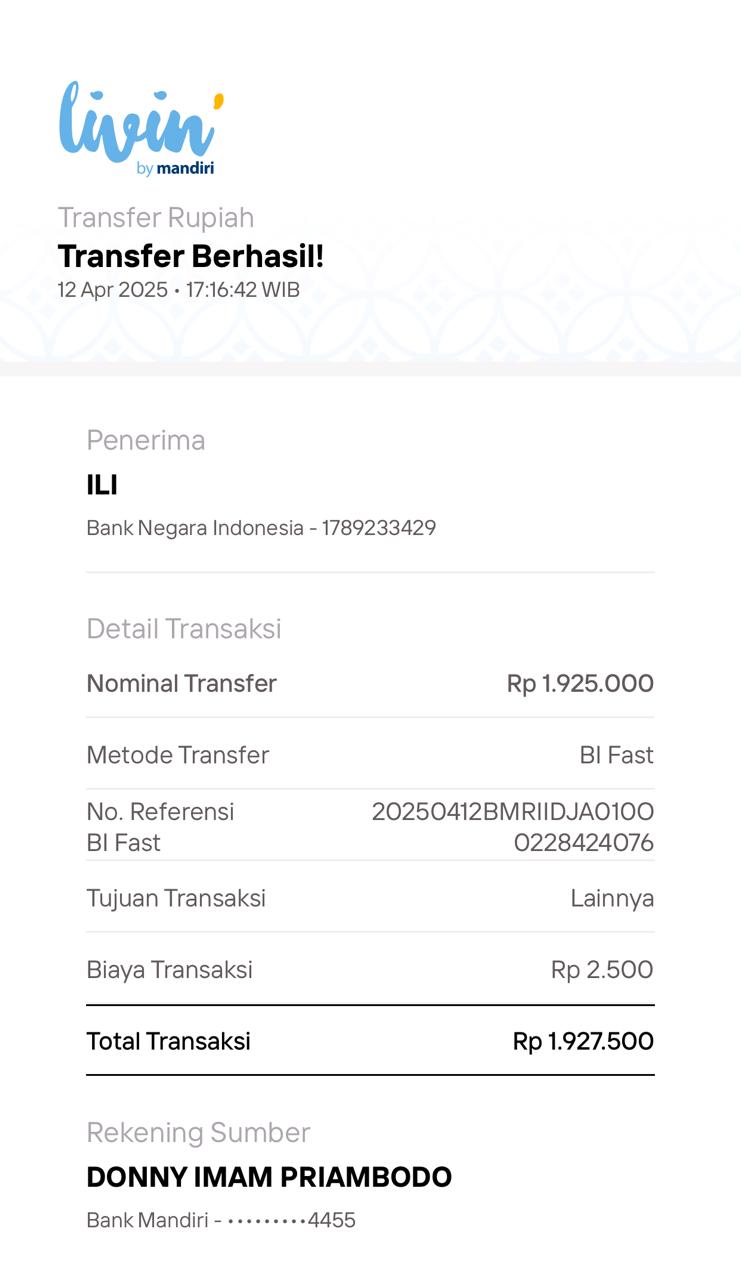Screen dimensions: 741x1280
Task: Click the Rp 1.925.000 amount
Action: pyautogui.click(x=580, y=683)
